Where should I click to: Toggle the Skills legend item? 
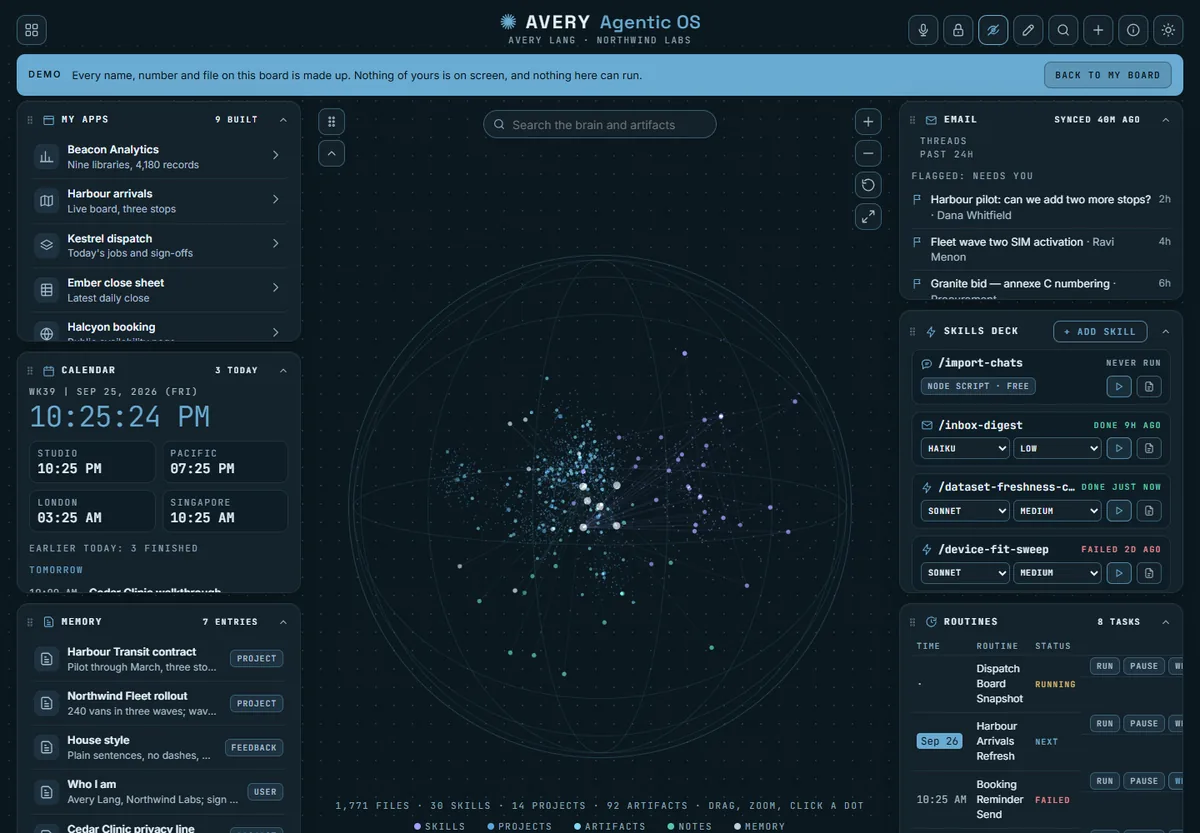[x=440, y=827]
